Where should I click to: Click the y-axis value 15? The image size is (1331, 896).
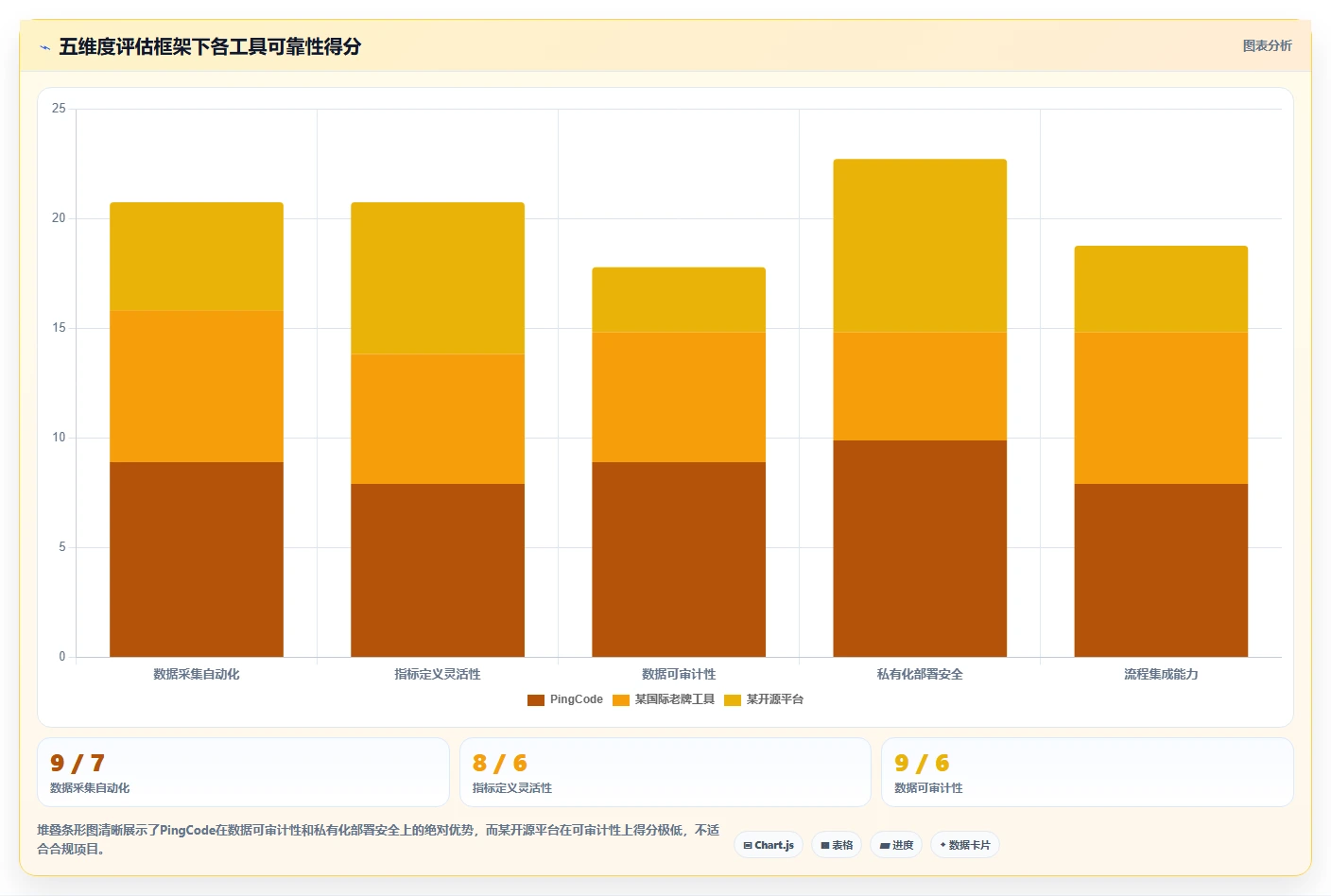[59, 328]
